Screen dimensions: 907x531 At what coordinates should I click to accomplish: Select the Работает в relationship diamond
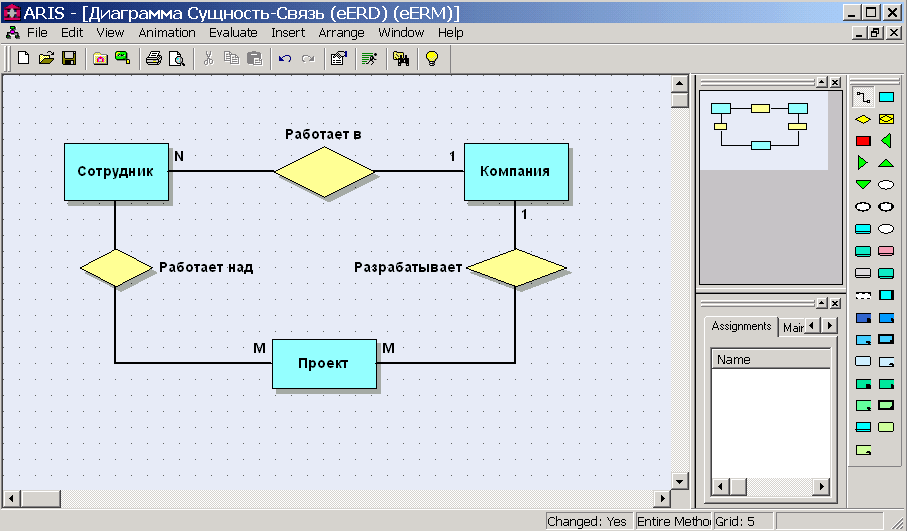[324, 172]
